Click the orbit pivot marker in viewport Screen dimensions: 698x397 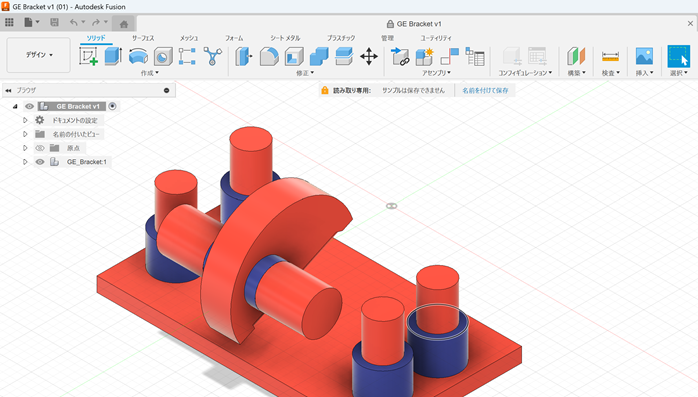coord(391,206)
